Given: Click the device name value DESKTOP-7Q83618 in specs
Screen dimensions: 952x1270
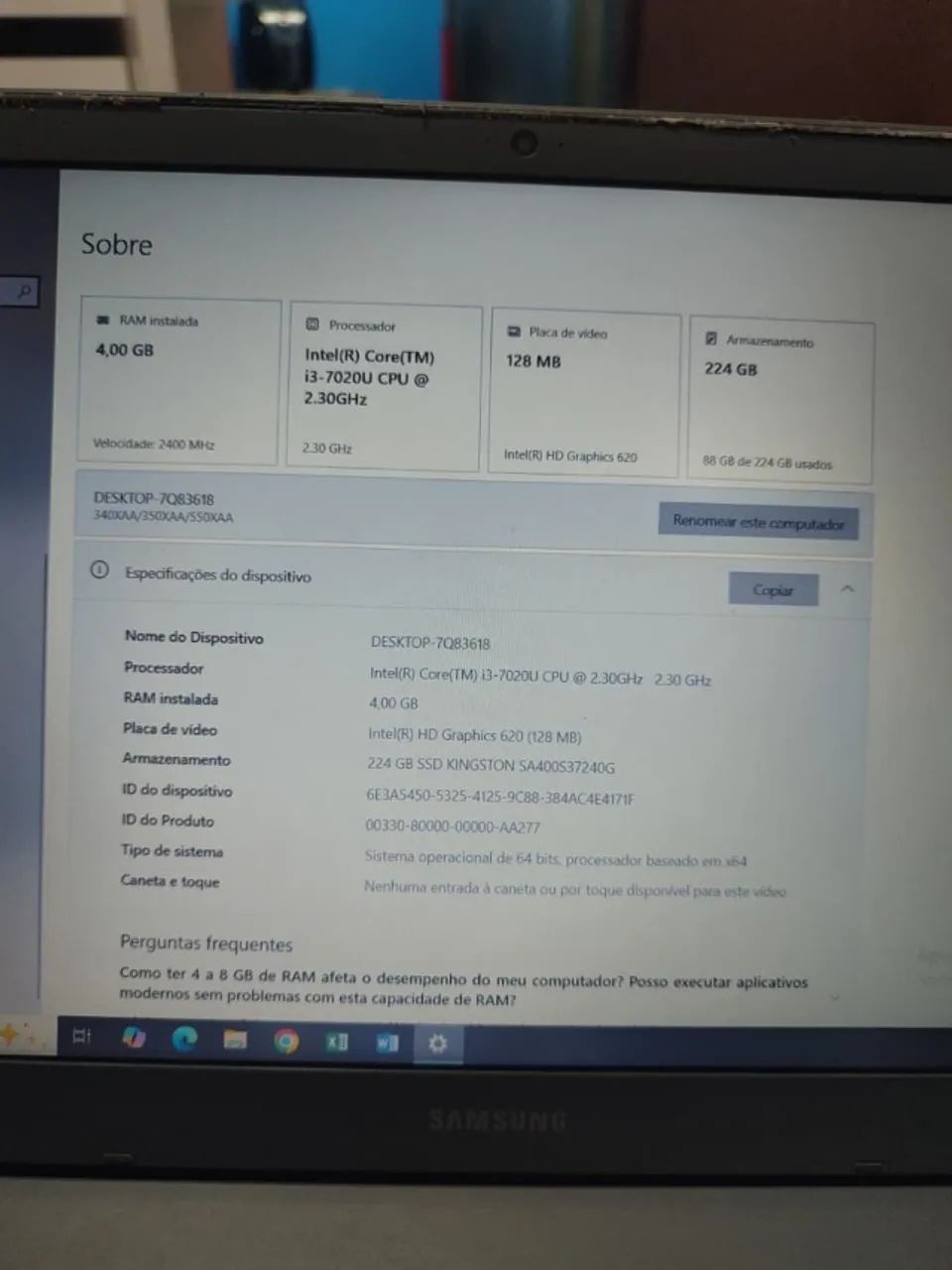Looking at the screenshot, I should (430, 642).
